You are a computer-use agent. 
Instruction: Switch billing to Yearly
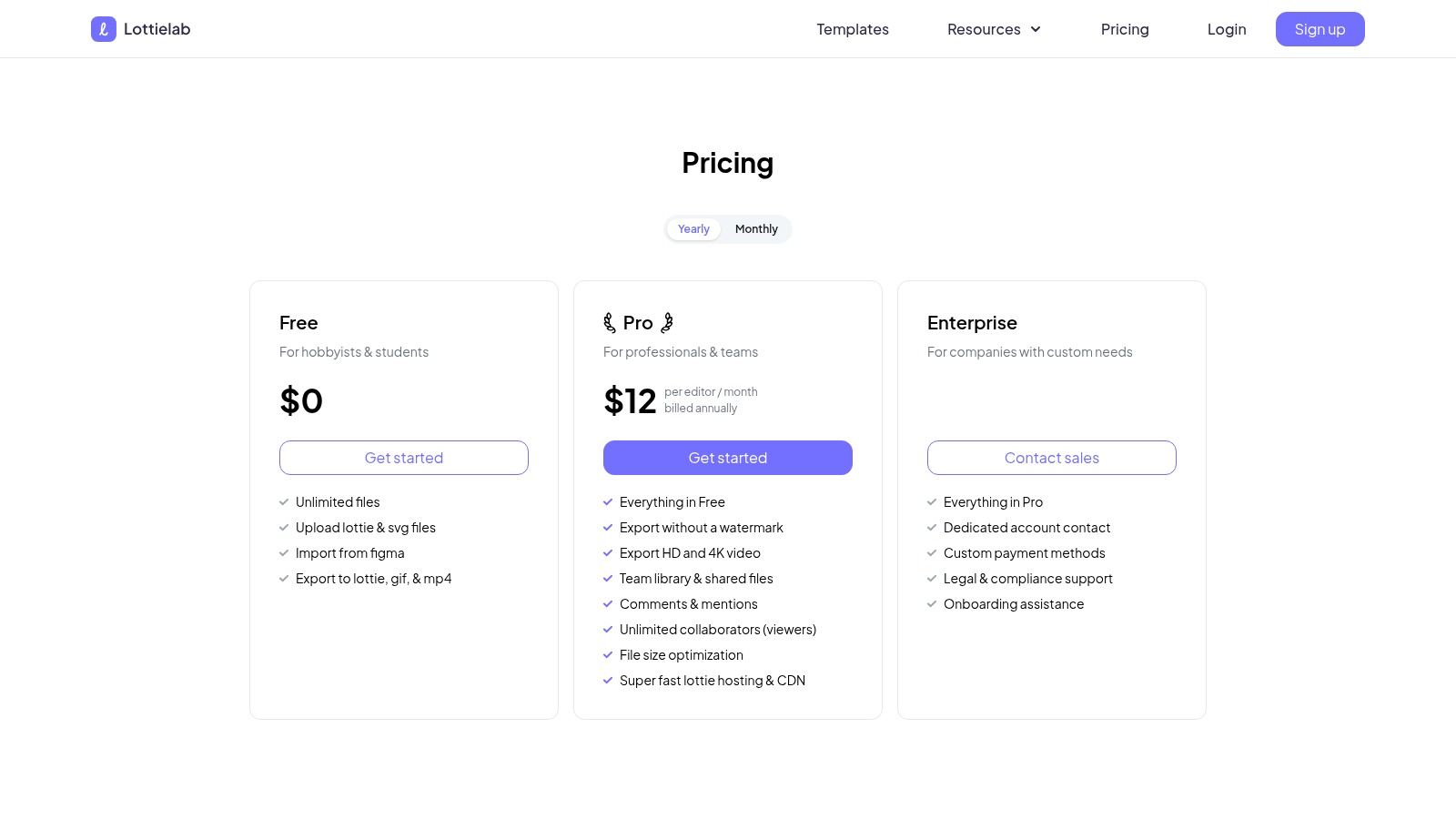pyautogui.click(x=693, y=229)
